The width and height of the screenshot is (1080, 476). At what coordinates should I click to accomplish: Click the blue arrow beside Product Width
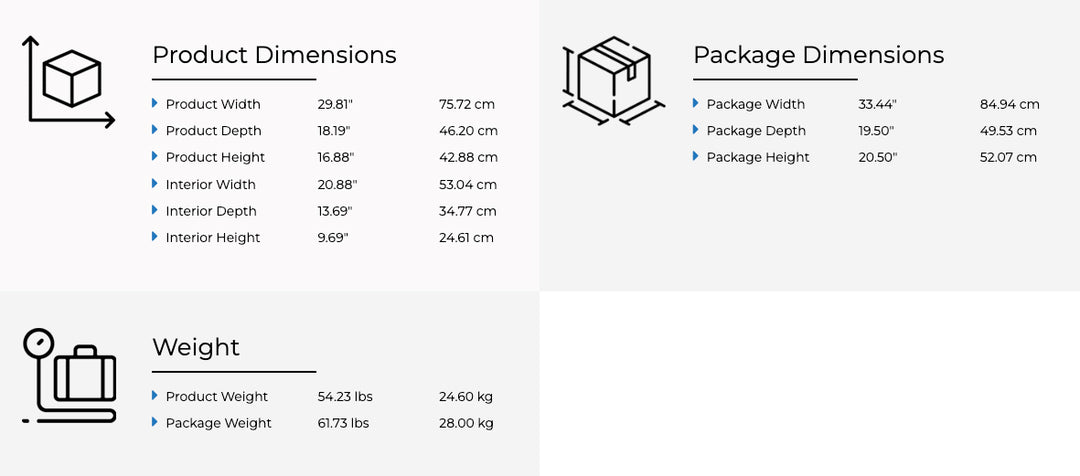(x=155, y=103)
